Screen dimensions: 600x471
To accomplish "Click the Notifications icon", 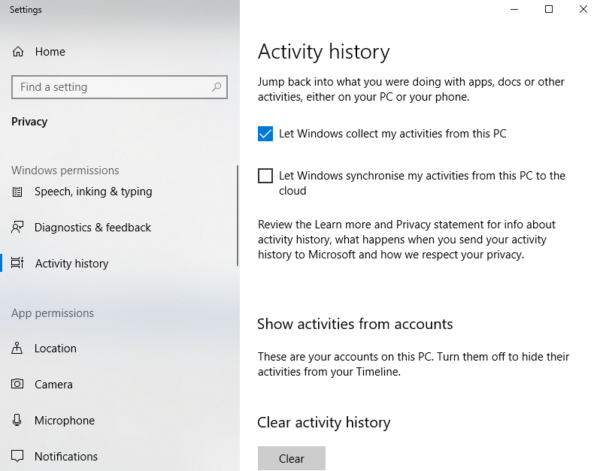I will [x=17, y=456].
